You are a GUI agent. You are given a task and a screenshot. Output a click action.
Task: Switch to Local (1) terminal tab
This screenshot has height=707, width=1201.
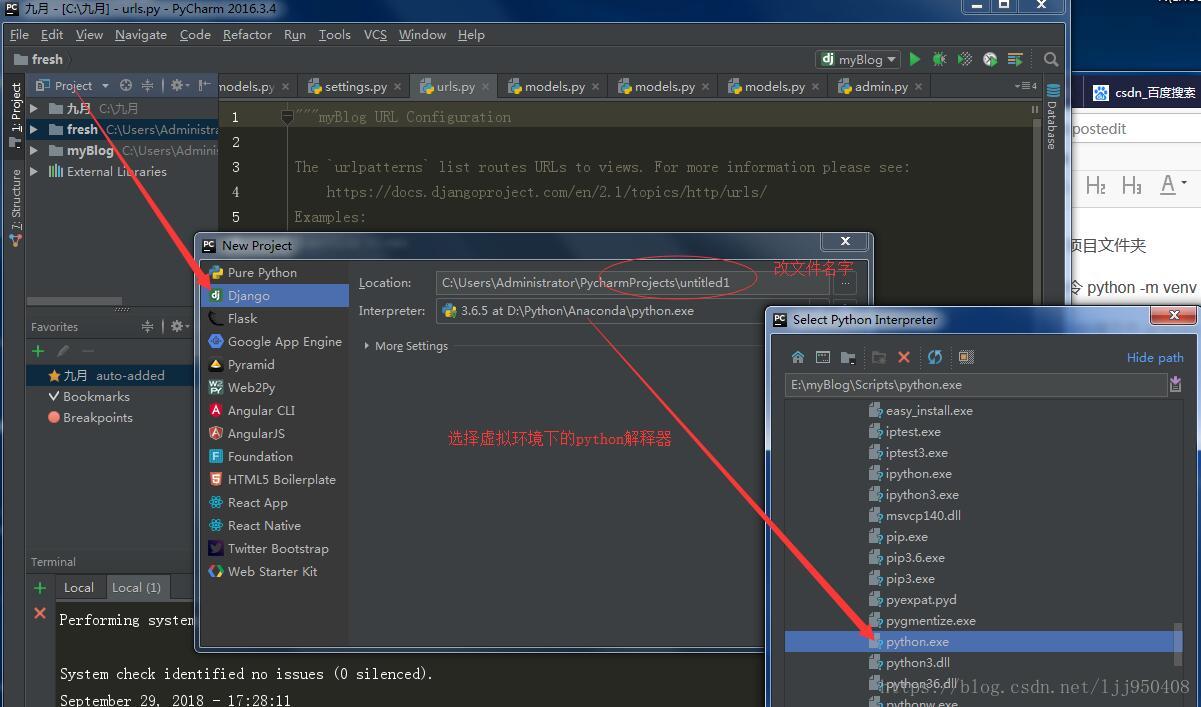pyautogui.click(x=136, y=587)
